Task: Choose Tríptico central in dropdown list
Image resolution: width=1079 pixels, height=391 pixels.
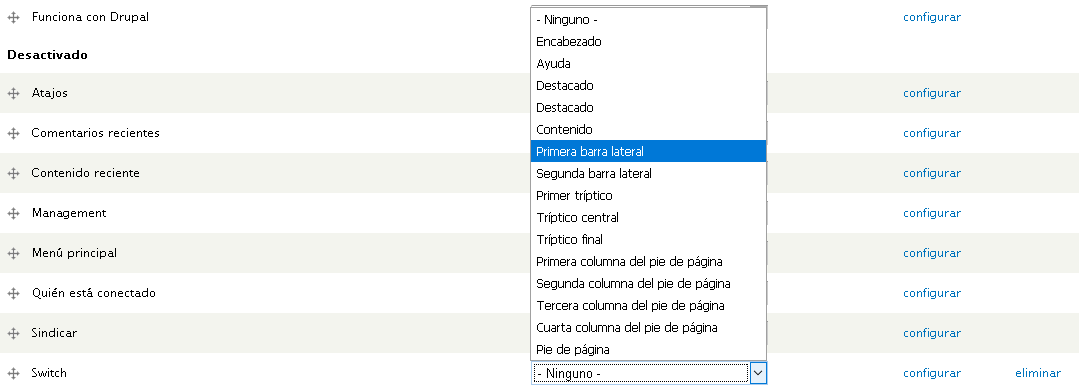Action: pyautogui.click(x=648, y=218)
